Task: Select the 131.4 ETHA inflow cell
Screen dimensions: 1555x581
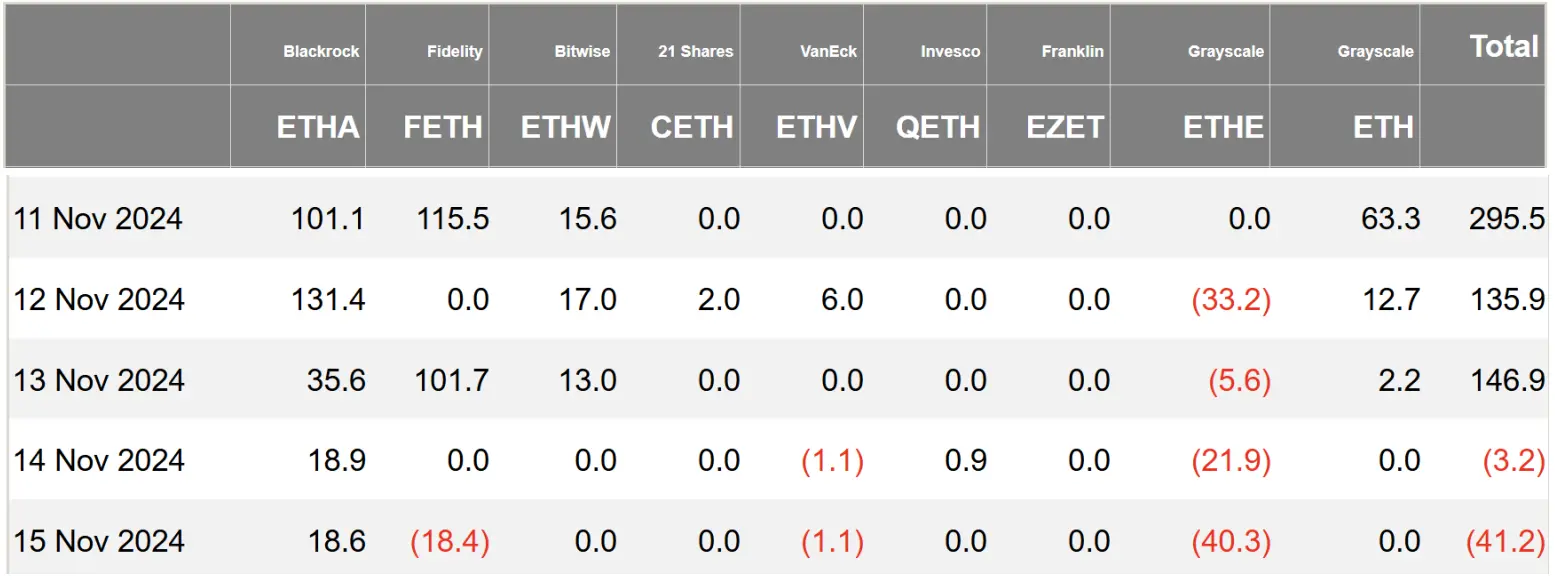Action: (x=328, y=299)
